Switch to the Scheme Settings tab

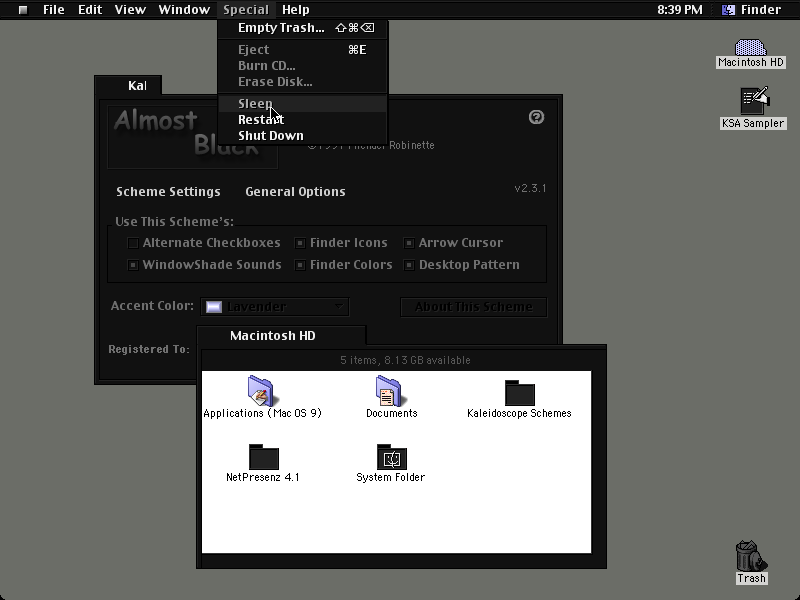click(168, 192)
